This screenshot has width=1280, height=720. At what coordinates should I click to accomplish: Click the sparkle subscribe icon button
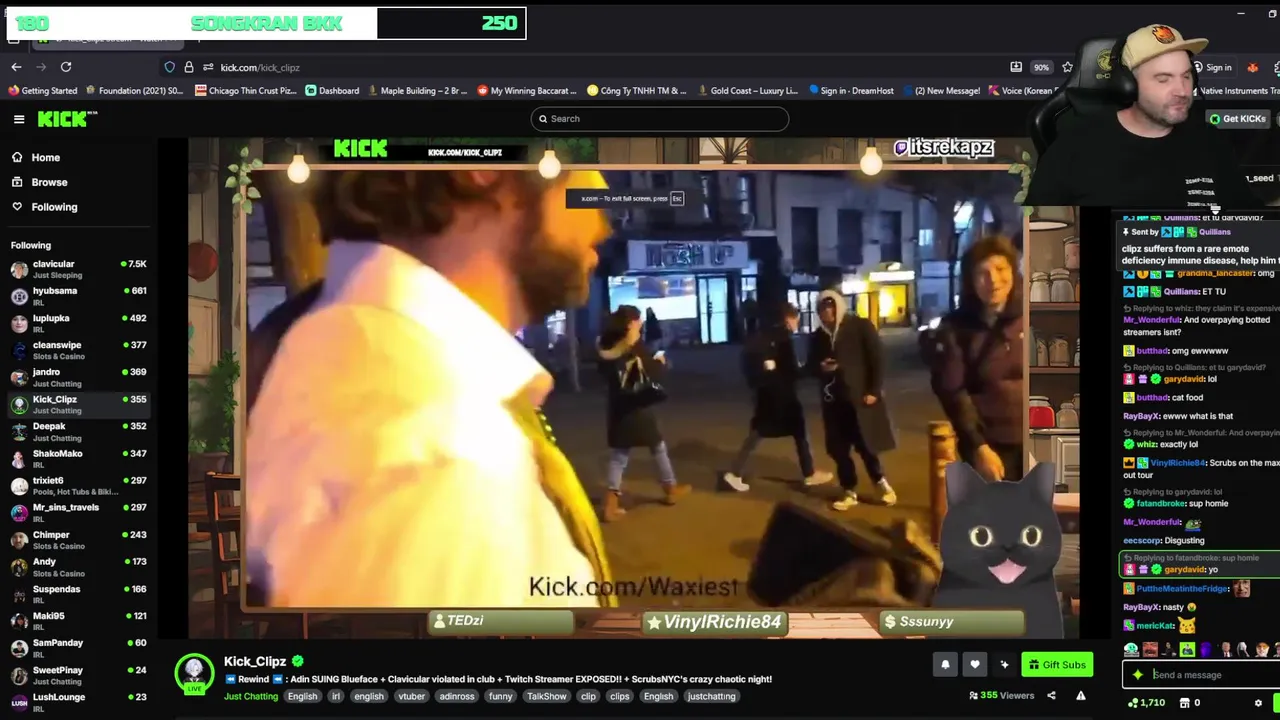click(1004, 664)
